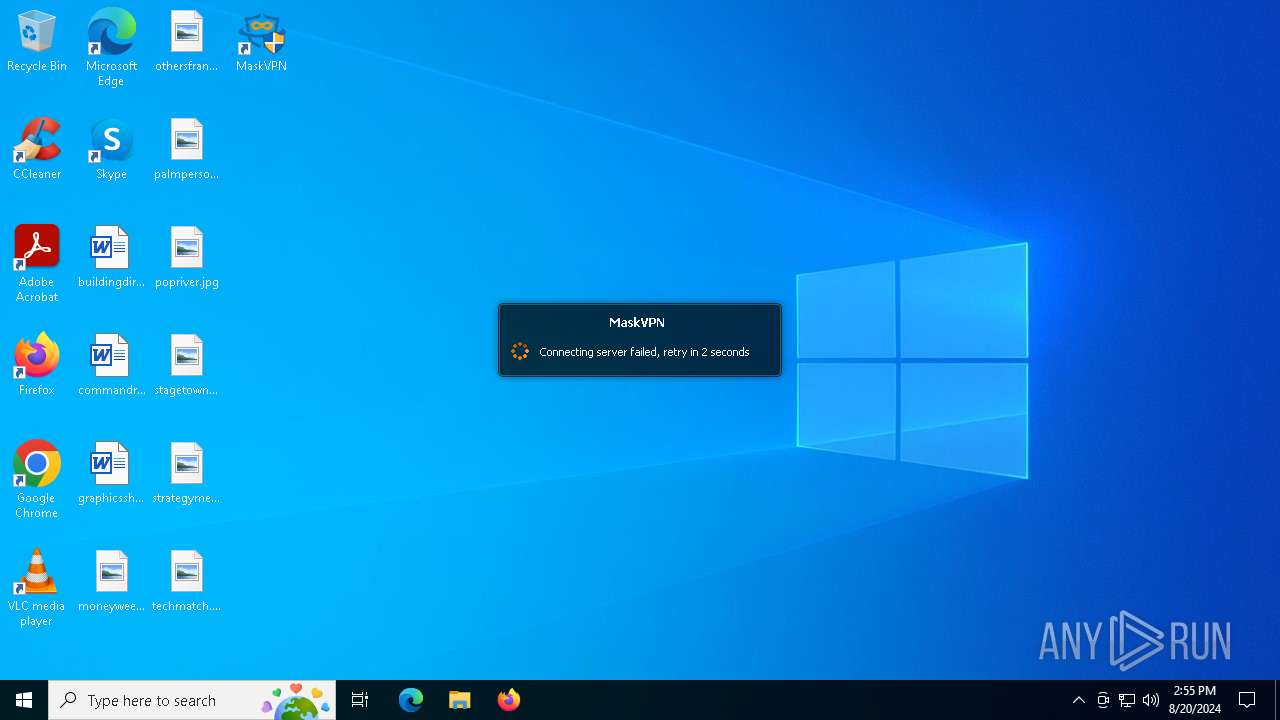Select the Google Chrome desktop shortcut
This screenshot has width=1280, height=720.
pyautogui.click(x=37, y=480)
